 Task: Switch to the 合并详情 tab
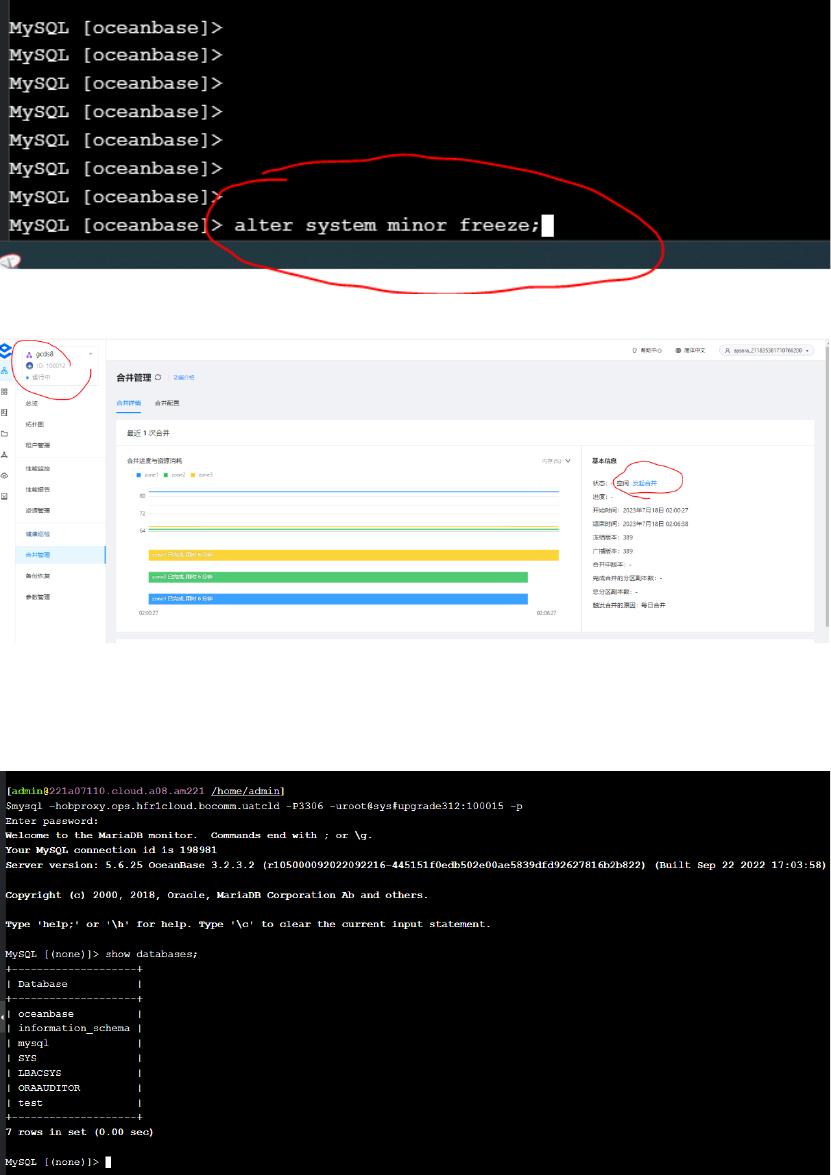coord(128,403)
